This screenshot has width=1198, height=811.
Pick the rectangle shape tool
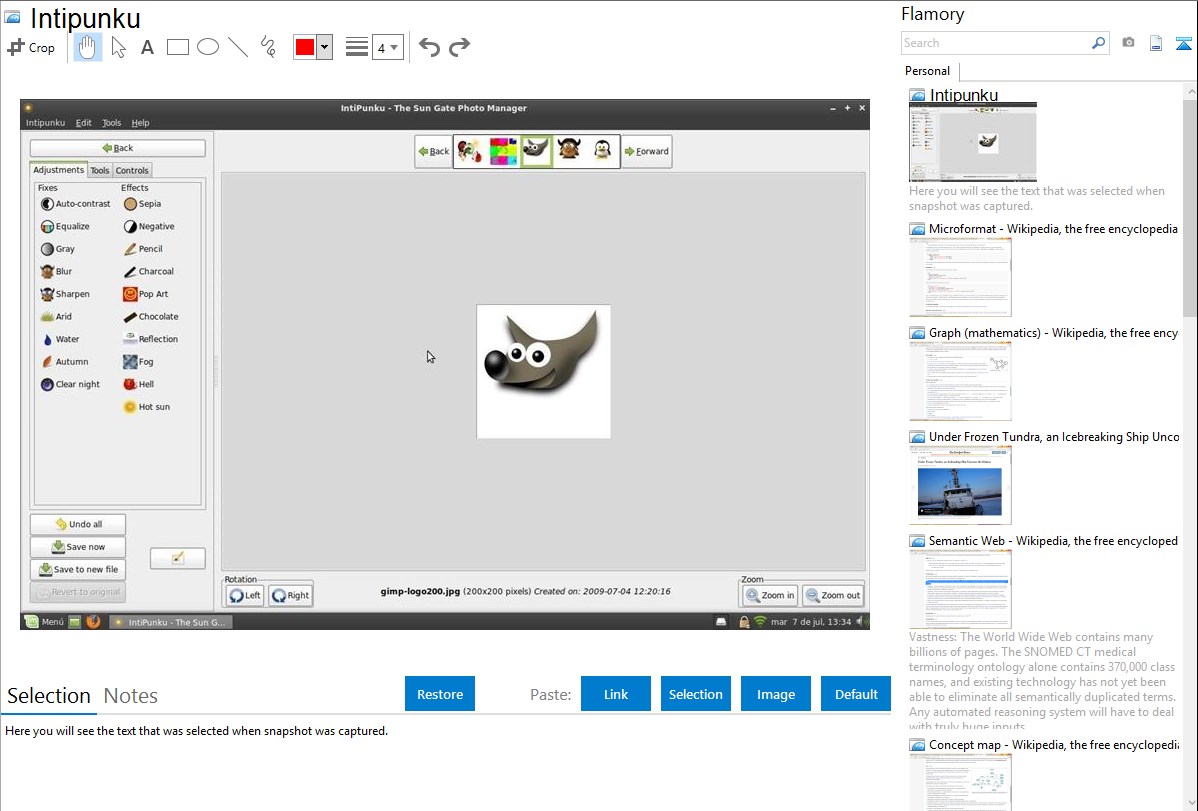[177, 47]
